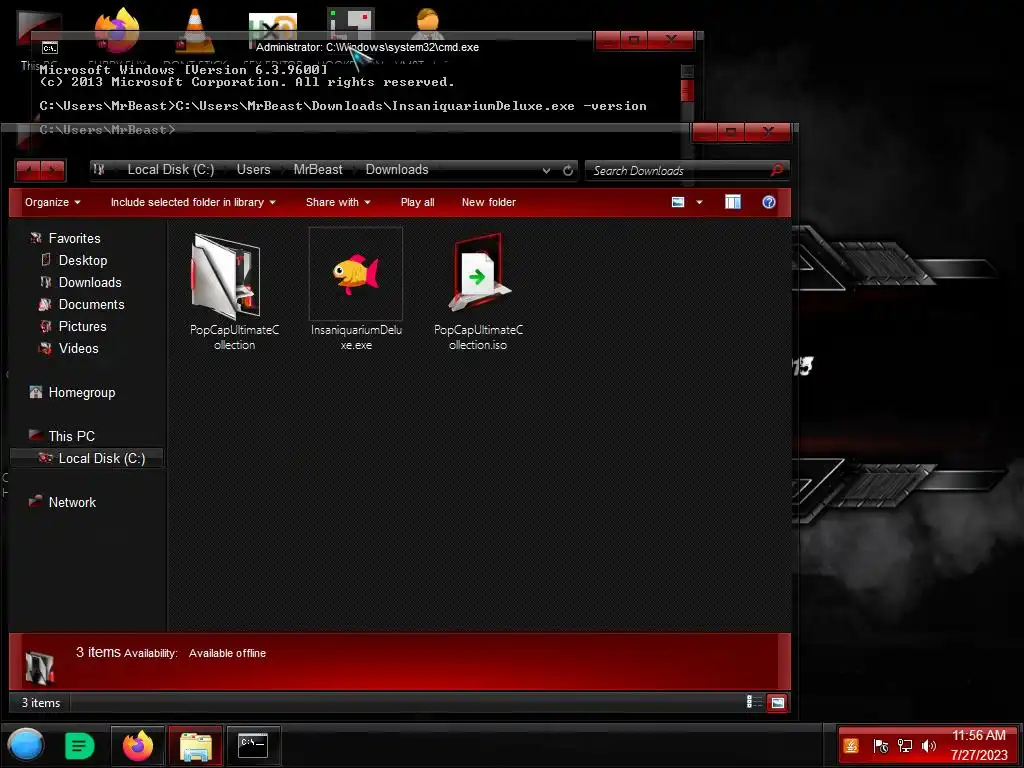Create a New folder from toolbar
Screen dimensions: 1024x768
pos(488,202)
